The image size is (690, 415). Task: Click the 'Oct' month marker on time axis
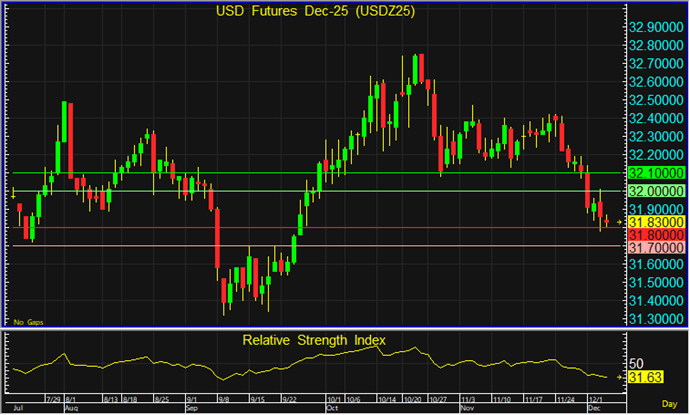333,409
